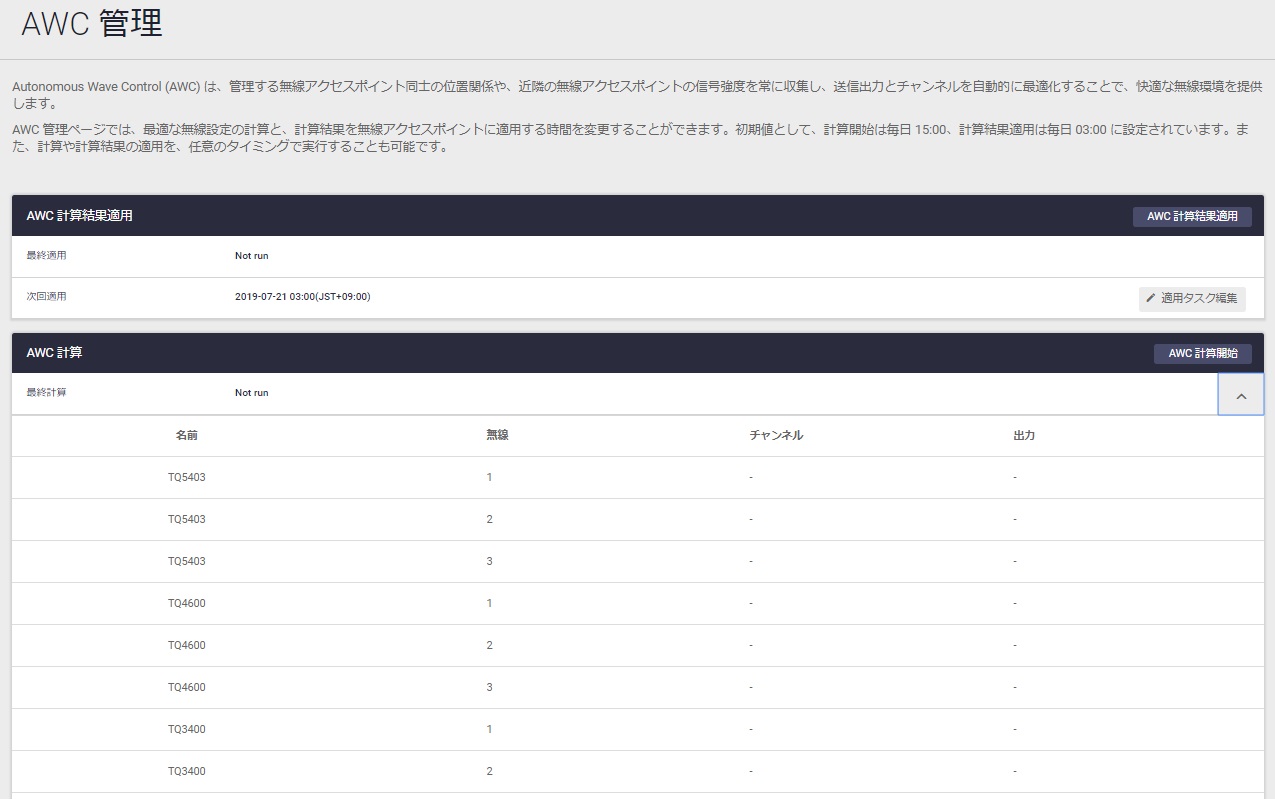Click the AWC 管理 page title
Screen dimensions: 1275x799
click(92, 25)
